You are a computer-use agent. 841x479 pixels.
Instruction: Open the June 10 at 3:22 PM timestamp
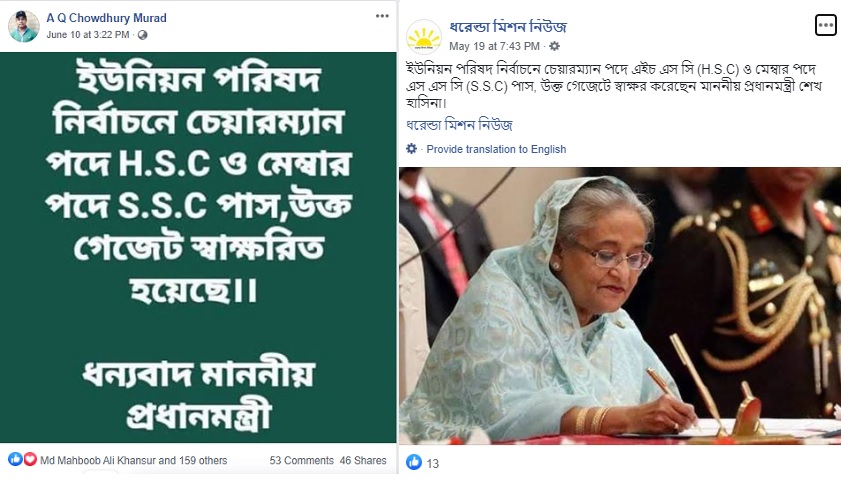point(88,35)
